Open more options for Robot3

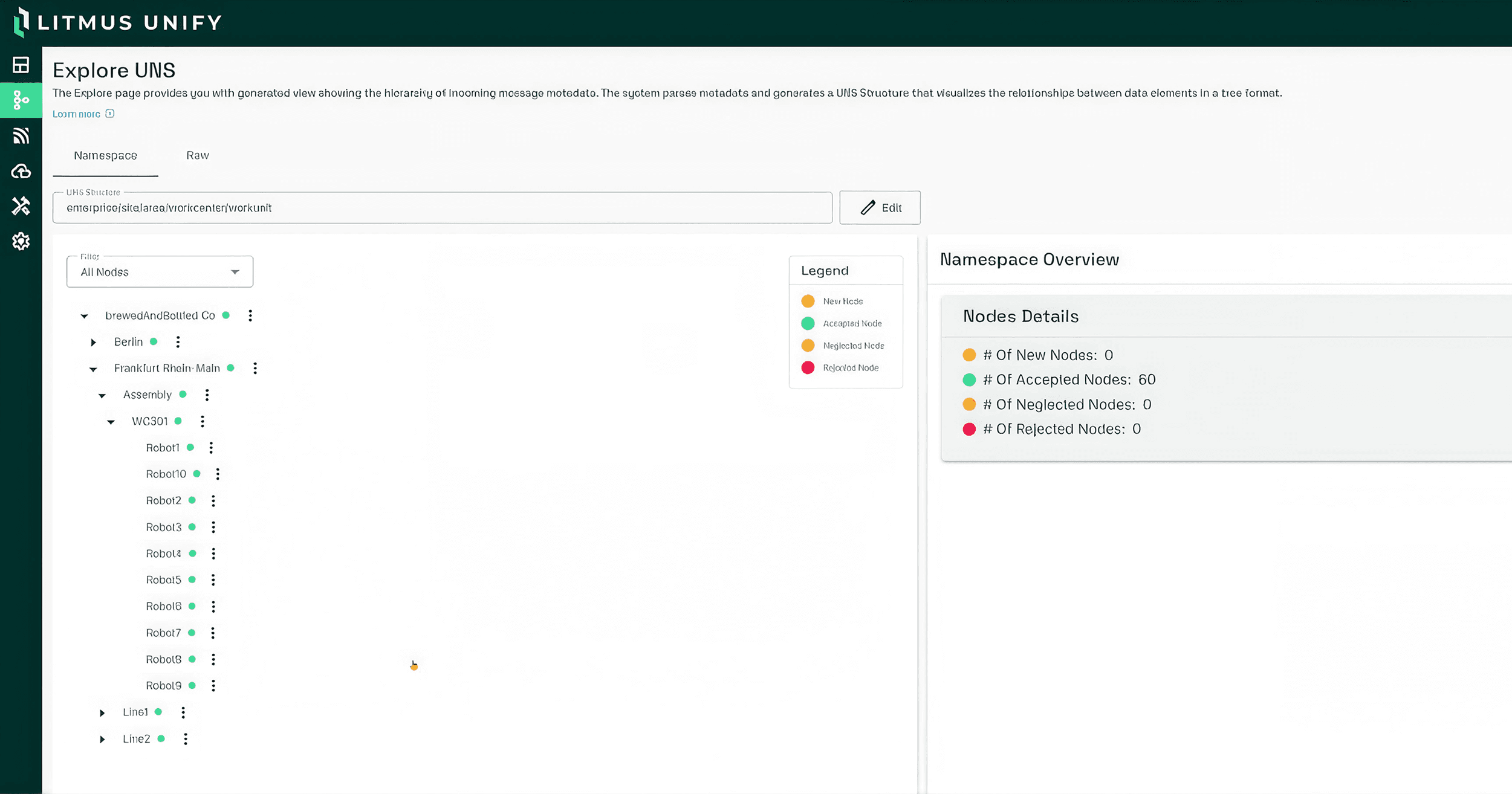coord(213,527)
